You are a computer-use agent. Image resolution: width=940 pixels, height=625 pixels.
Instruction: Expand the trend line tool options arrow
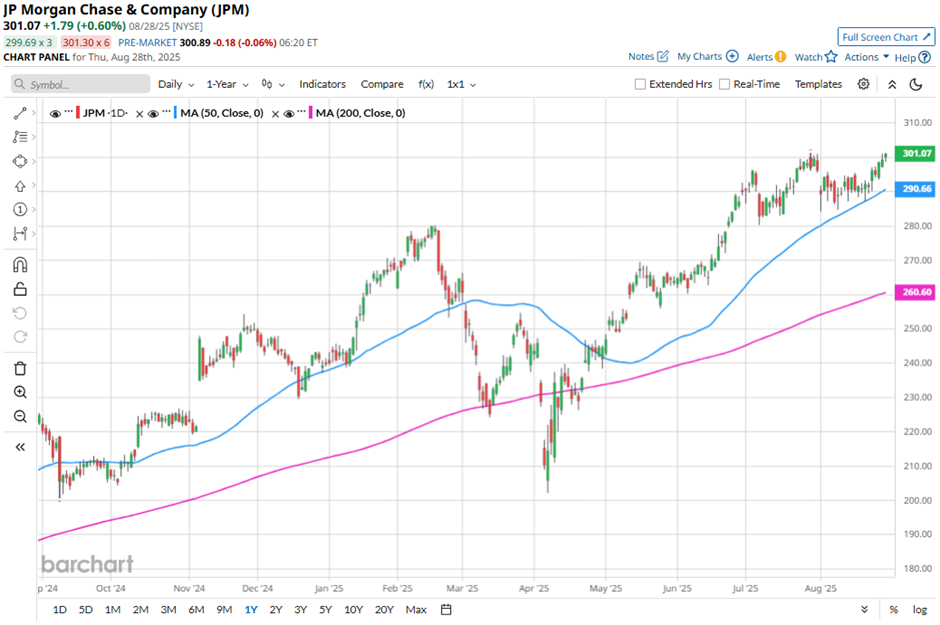[34, 113]
